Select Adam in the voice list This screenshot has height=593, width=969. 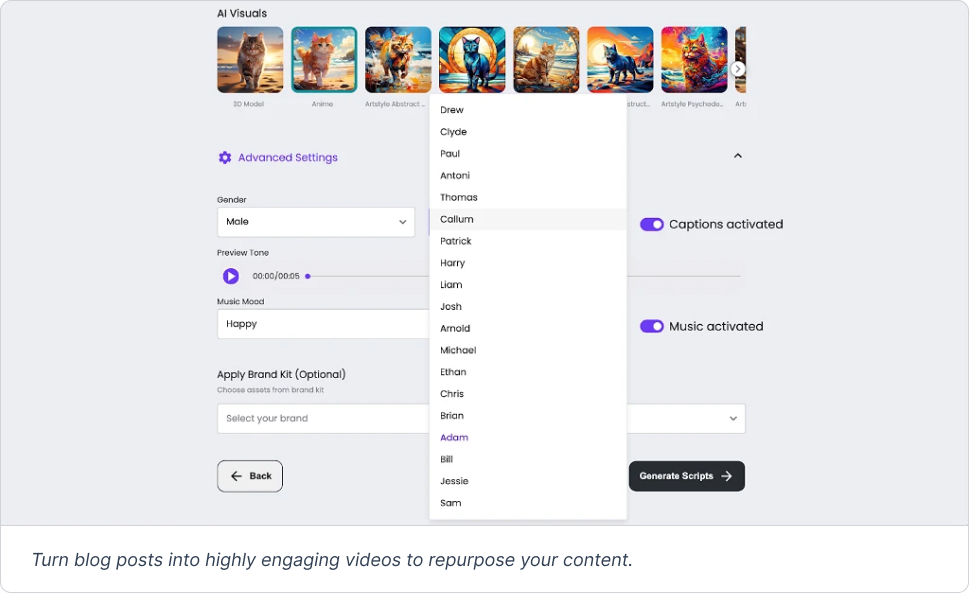pos(454,438)
